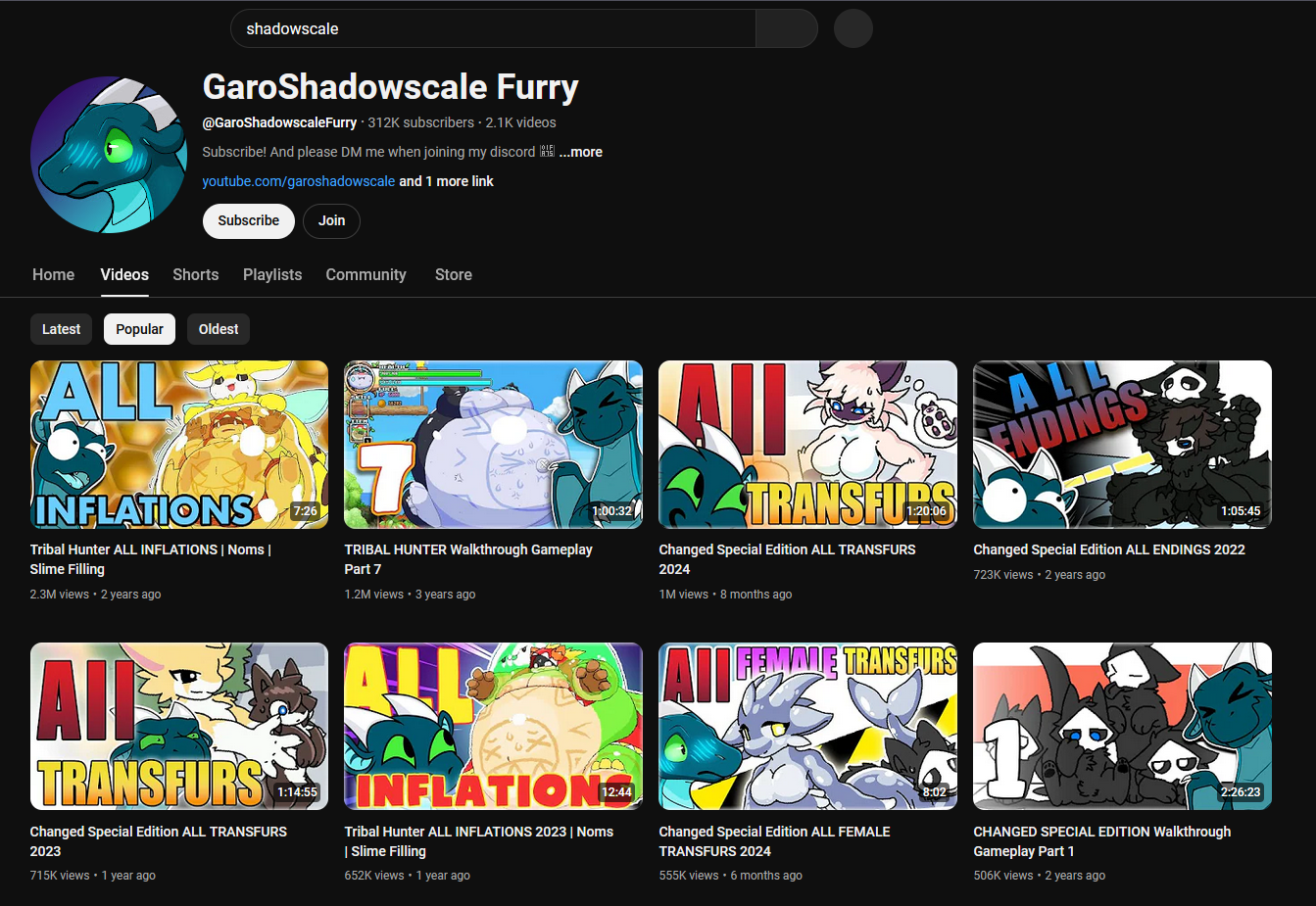Image resolution: width=1316 pixels, height=906 pixels.
Task: Open the 'and 1 more link' list
Action: point(446,181)
